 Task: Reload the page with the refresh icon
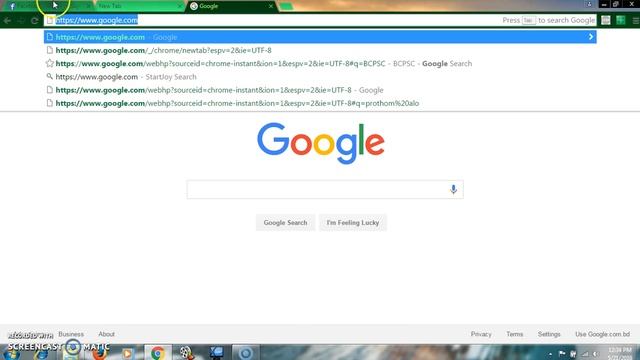click(x=35, y=20)
